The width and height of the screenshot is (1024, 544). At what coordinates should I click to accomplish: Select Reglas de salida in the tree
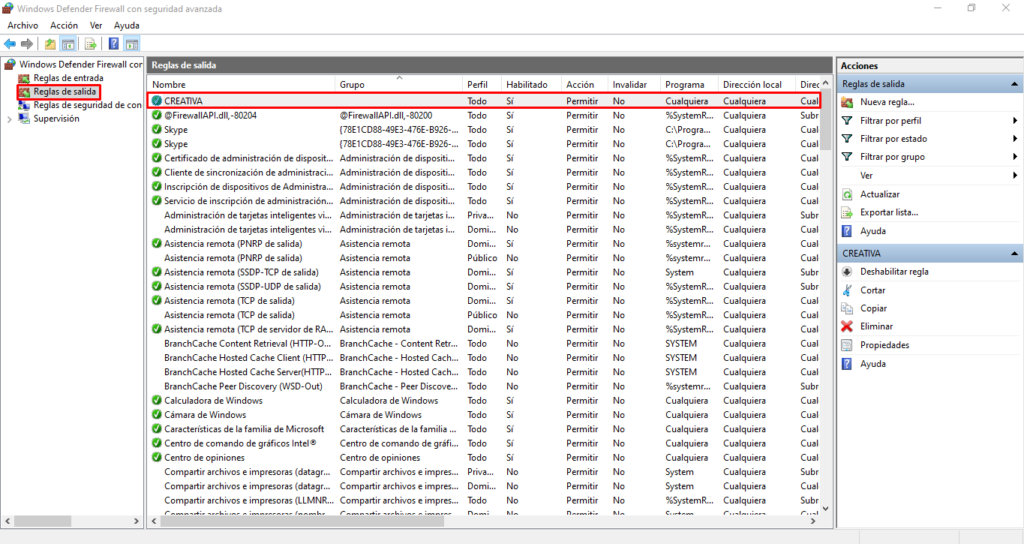(65, 91)
